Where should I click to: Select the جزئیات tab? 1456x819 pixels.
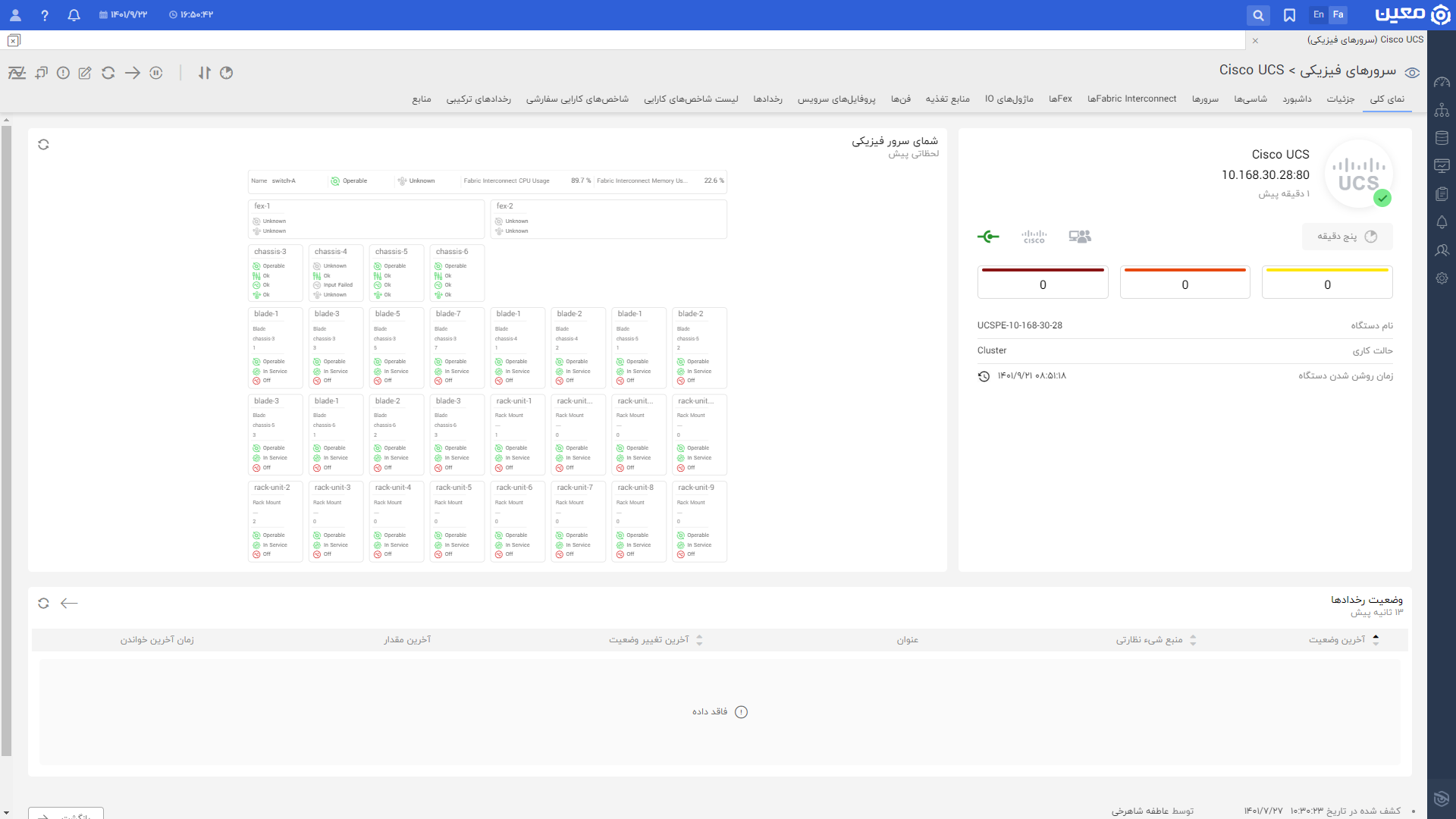1341,99
